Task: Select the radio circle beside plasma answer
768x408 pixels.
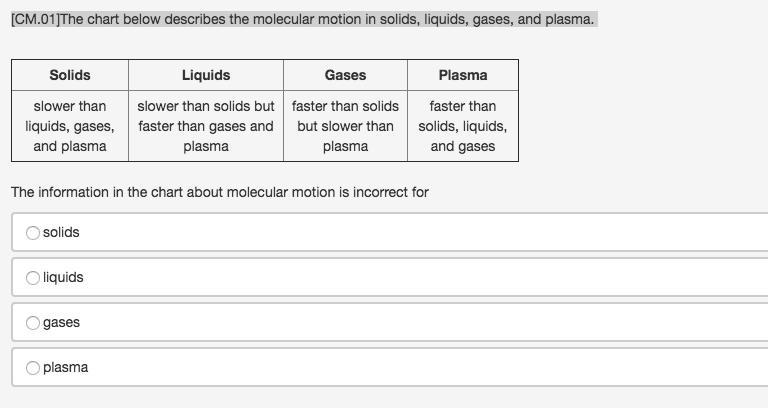Action: tap(33, 367)
